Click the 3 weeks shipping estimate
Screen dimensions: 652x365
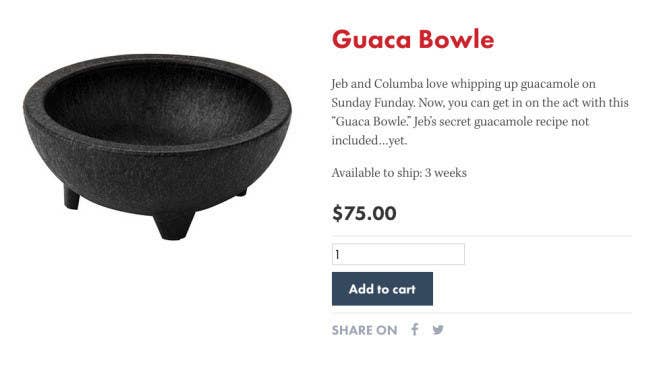pos(446,173)
